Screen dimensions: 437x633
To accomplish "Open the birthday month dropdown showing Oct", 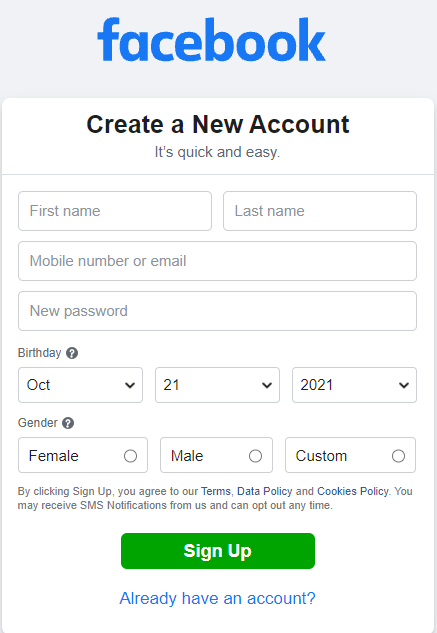I will 80,385.
